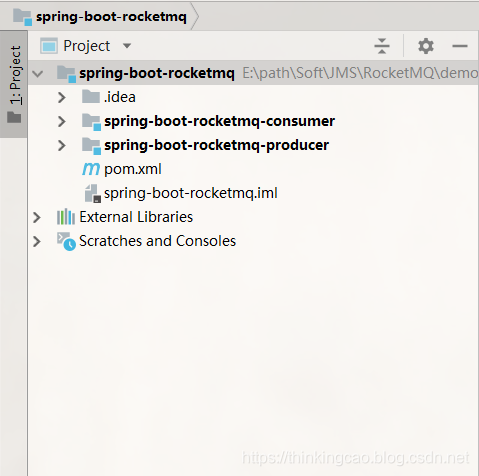The height and width of the screenshot is (476, 479).
Task: Click the producer module folder icon
Action: pyautogui.click(x=91, y=146)
